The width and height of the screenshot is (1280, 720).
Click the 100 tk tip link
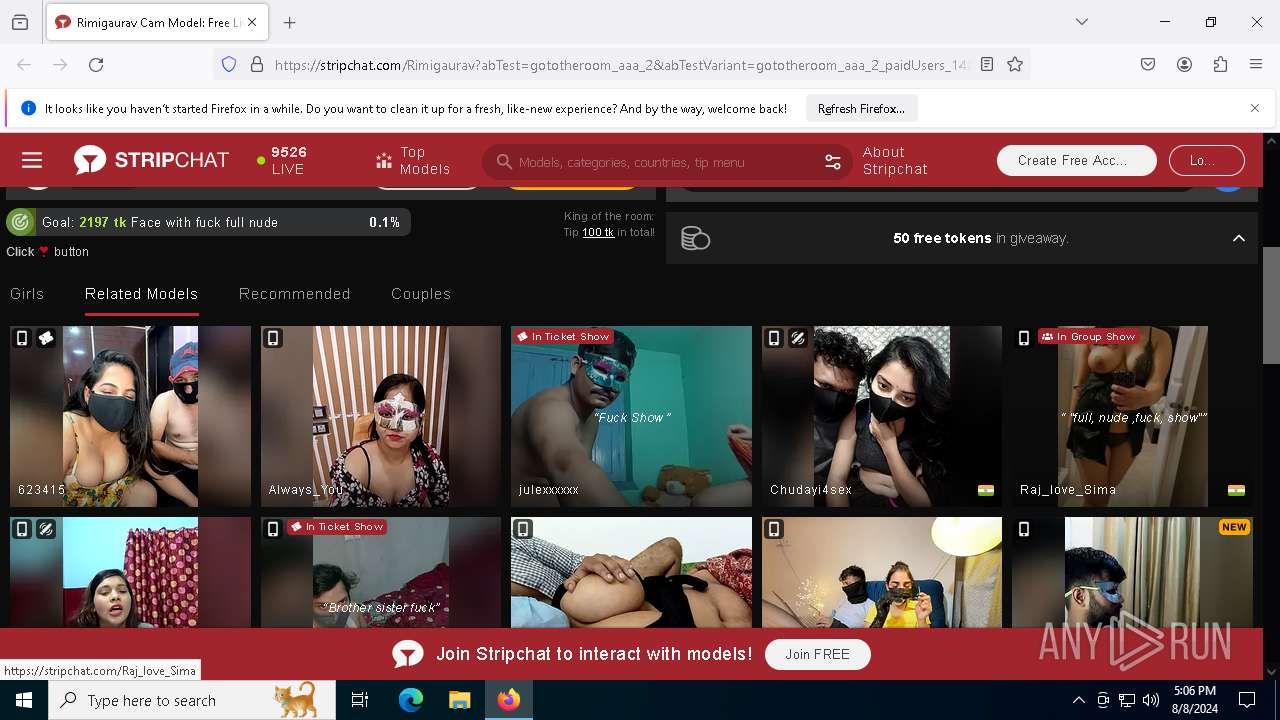(598, 232)
